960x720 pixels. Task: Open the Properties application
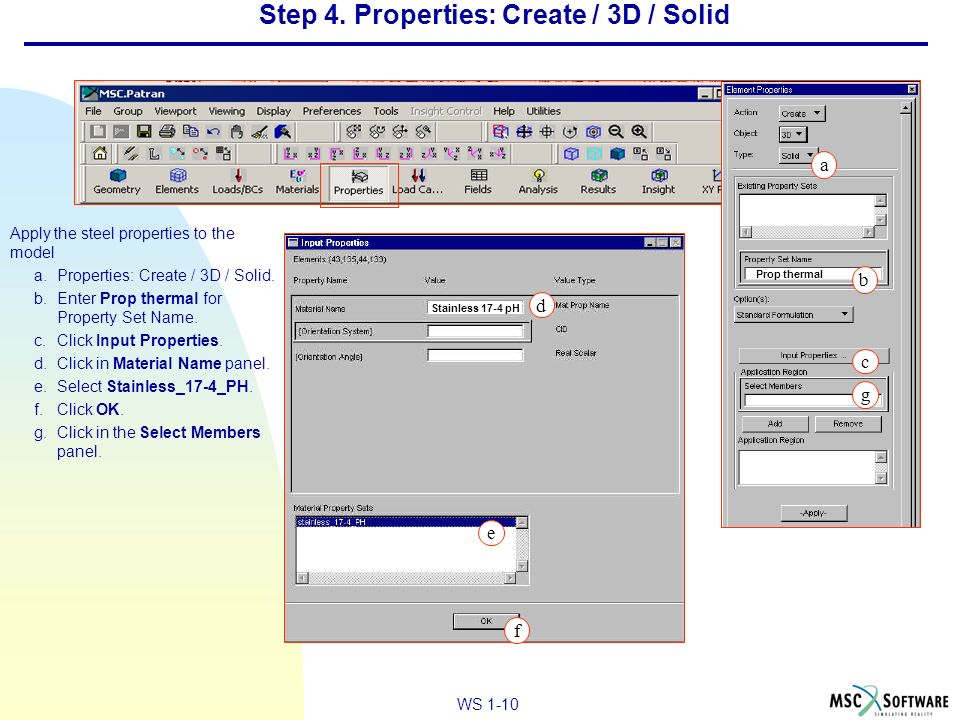359,182
